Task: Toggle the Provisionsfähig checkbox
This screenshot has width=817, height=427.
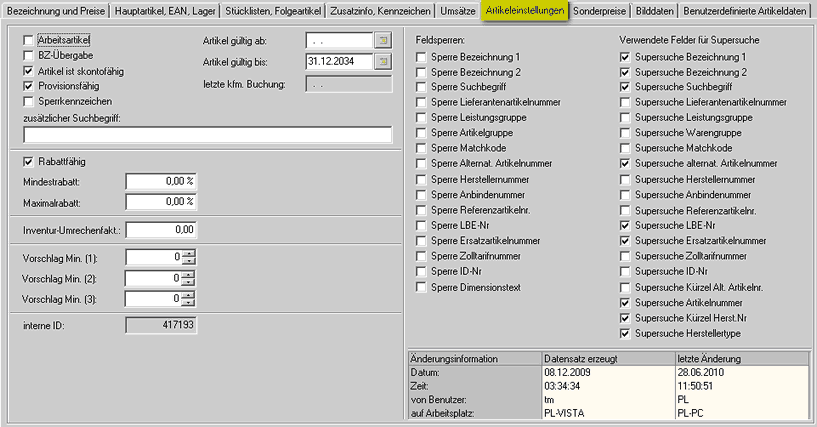Action: [28, 86]
